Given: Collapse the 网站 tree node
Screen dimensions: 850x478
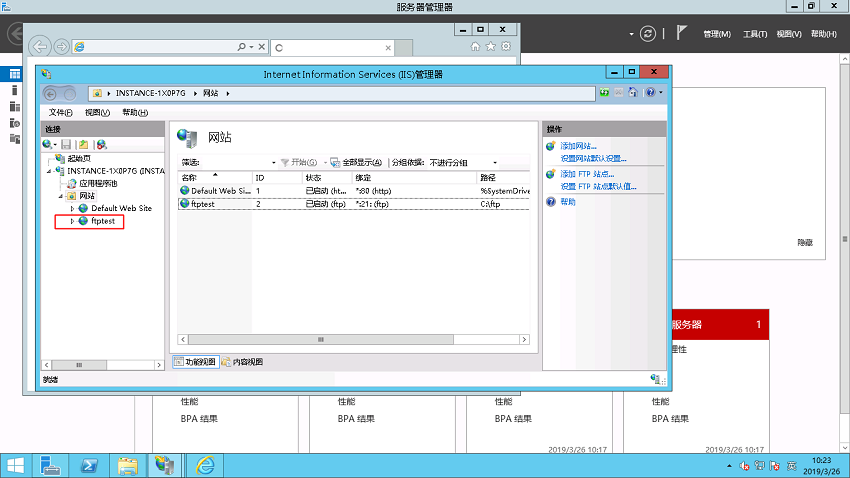Looking at the screenshot, I should point(61,196).
